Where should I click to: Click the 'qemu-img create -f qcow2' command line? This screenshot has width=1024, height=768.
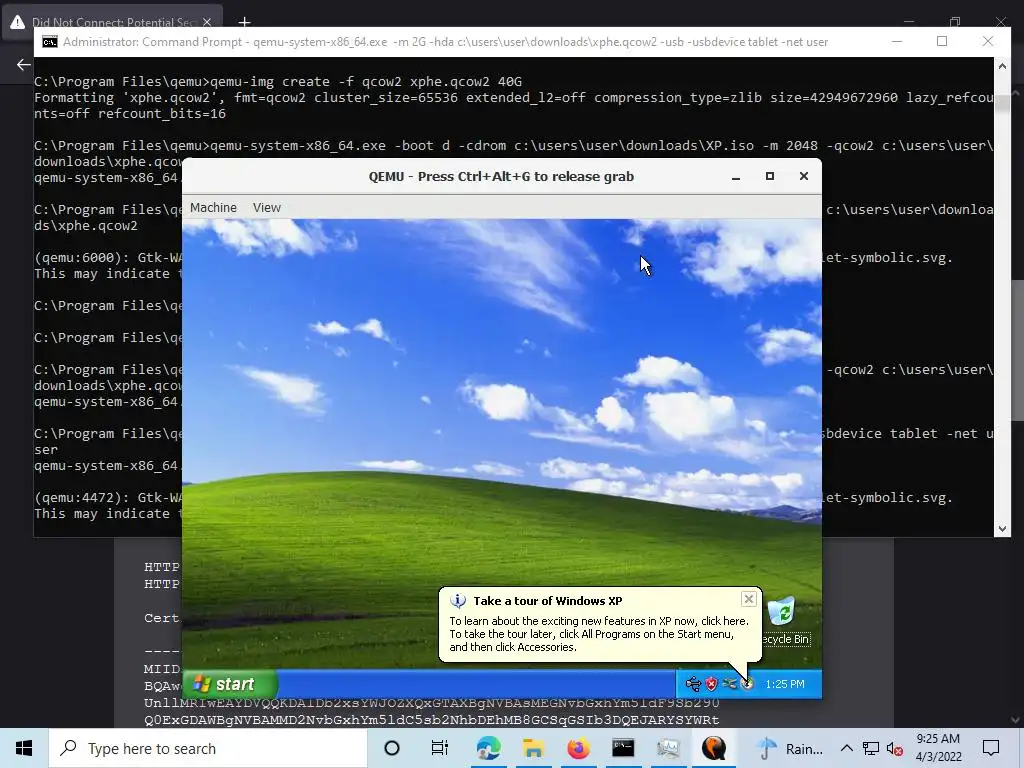click(x=278, y=82)
